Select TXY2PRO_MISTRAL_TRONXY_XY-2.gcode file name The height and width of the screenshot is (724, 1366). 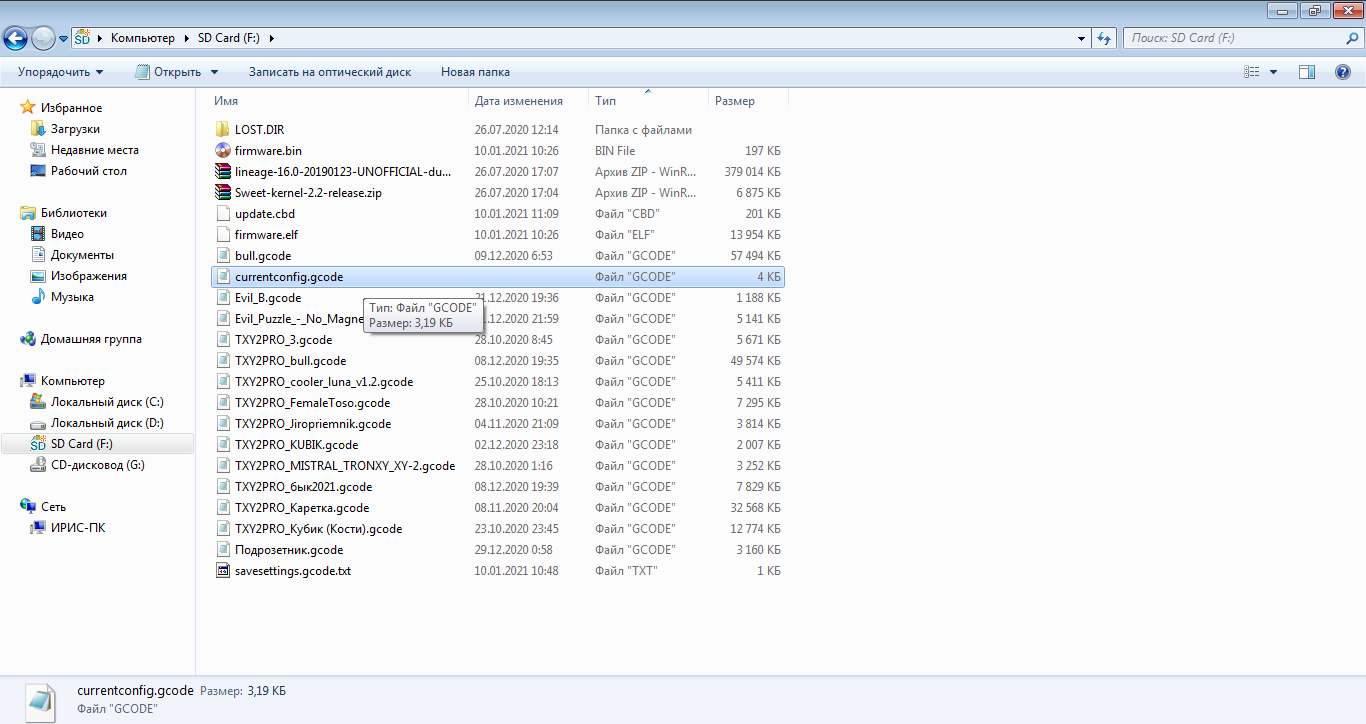(x=345, y=466)
